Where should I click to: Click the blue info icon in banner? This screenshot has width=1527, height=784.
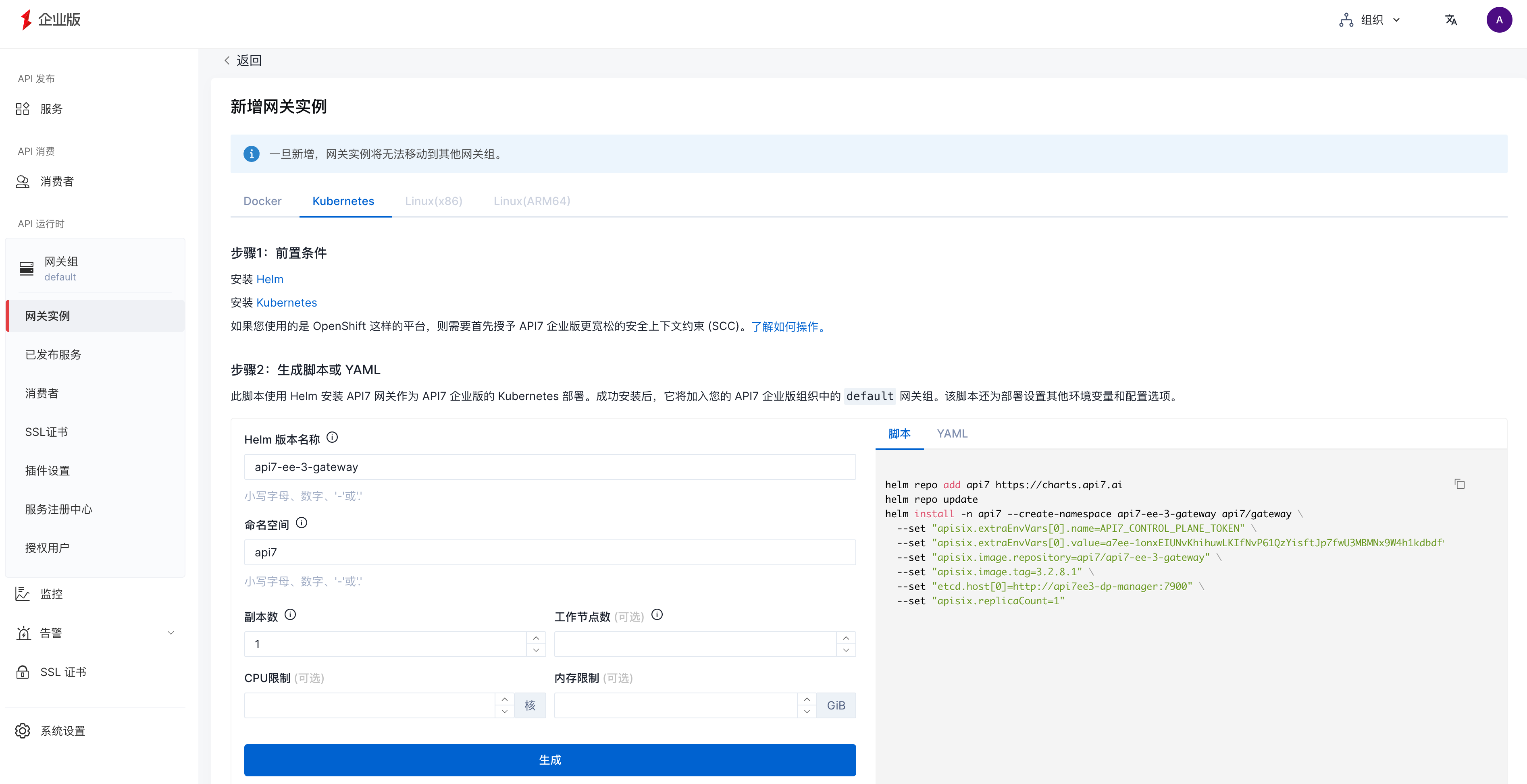(251, 154)
